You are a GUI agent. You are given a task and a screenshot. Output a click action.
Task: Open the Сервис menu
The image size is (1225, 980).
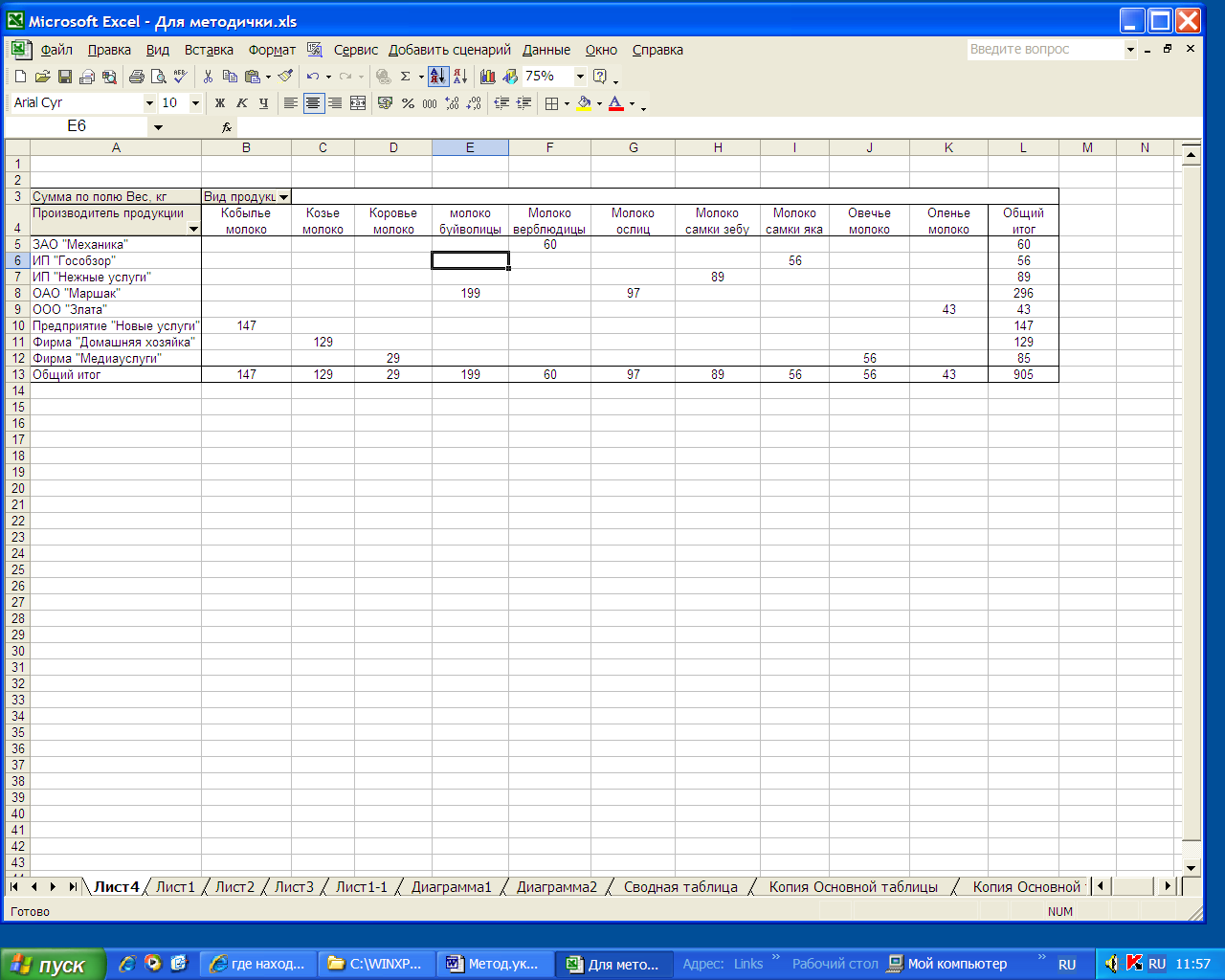(x=356, y=50)
